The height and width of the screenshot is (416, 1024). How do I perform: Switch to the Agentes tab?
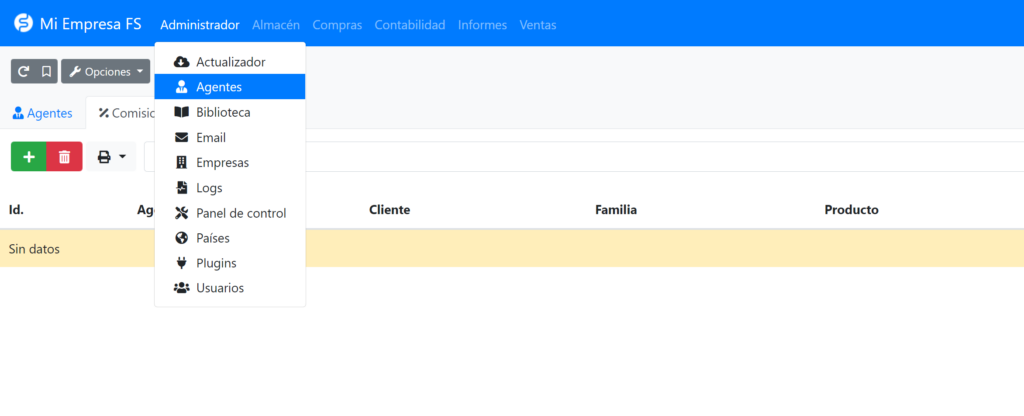(42, 113)
